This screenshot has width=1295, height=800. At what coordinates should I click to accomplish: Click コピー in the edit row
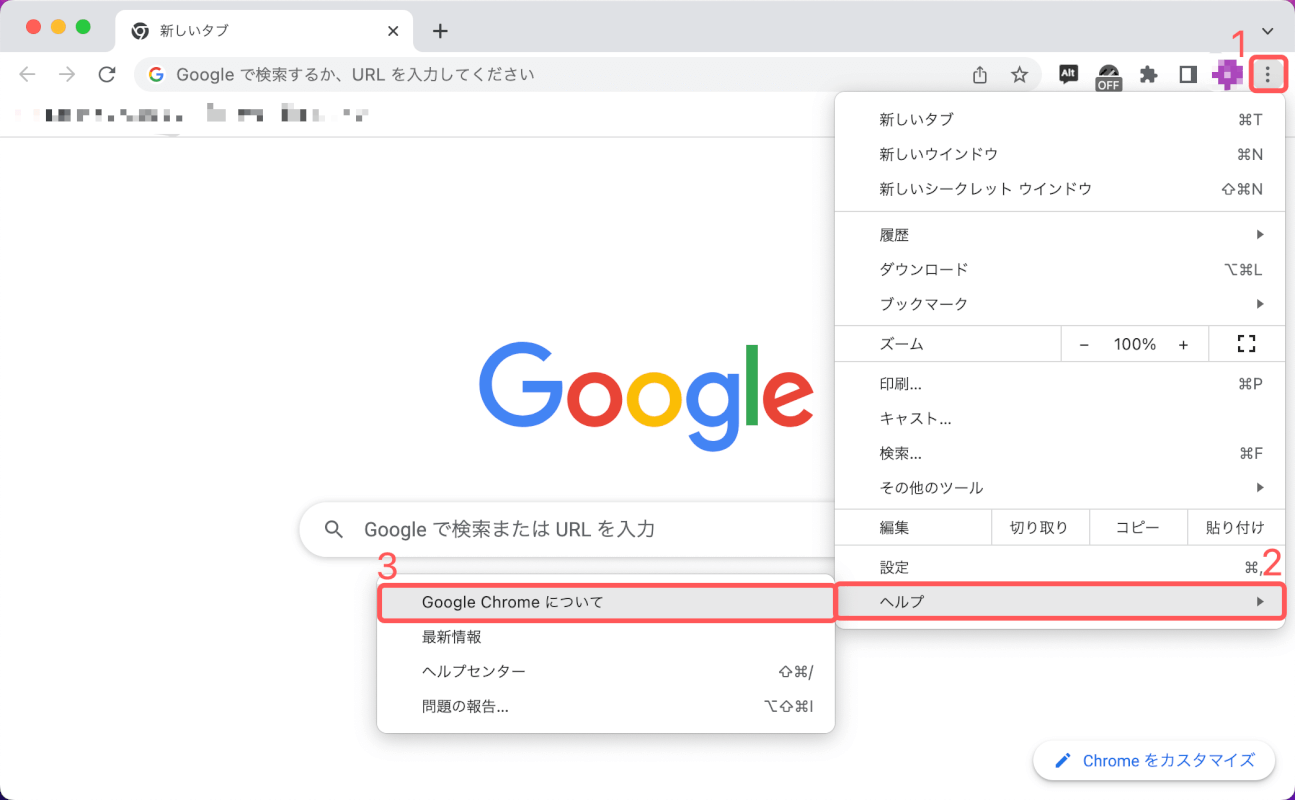pyautogui.click(x=1137, y=527)
